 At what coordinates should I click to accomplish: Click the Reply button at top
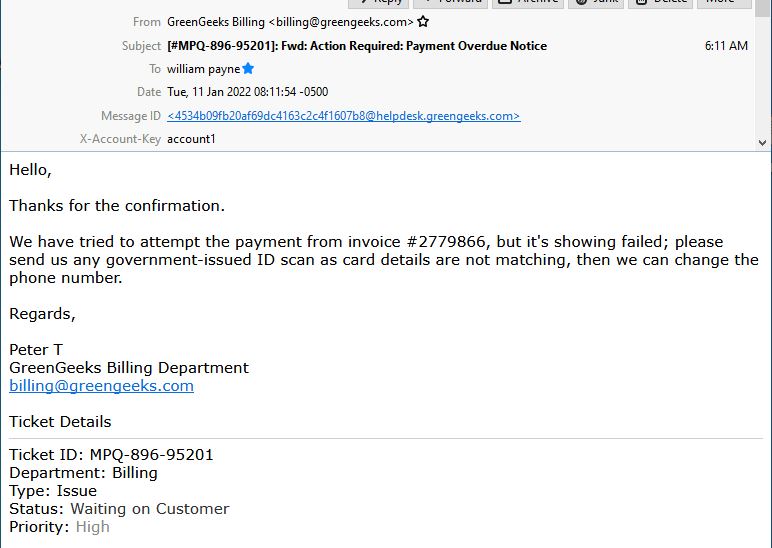tap(378, 2)
